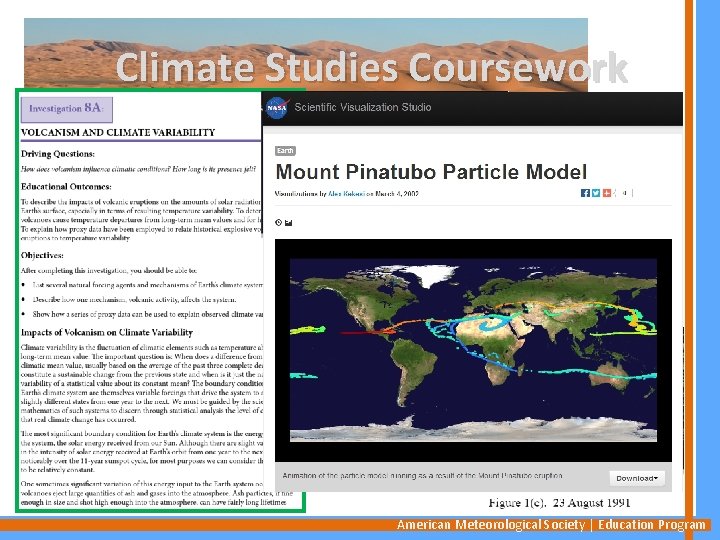Select the Earth category tag

coord(285,151)
